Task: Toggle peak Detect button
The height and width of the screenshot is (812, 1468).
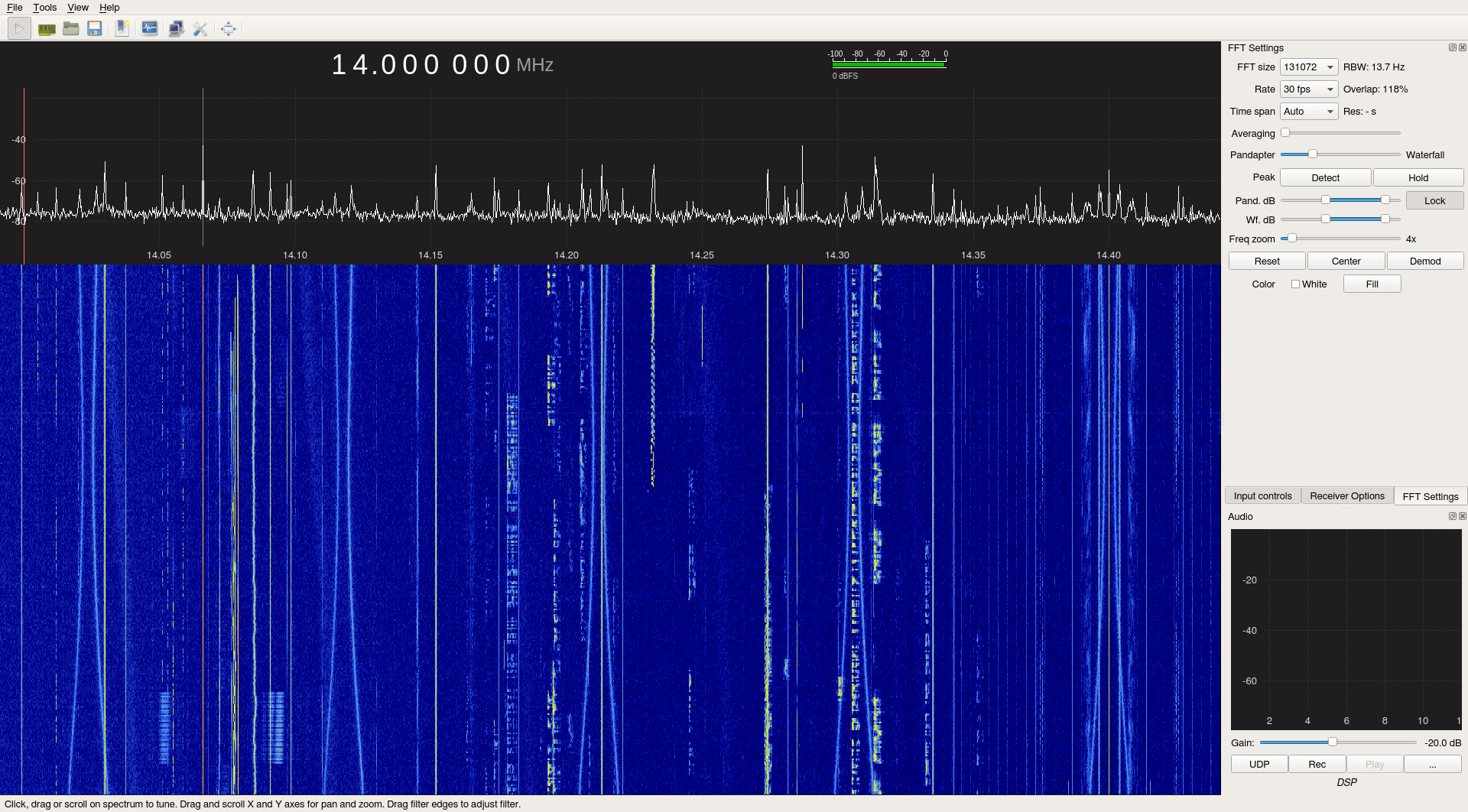Action: pyautogui.click(x=1325, y=178)
